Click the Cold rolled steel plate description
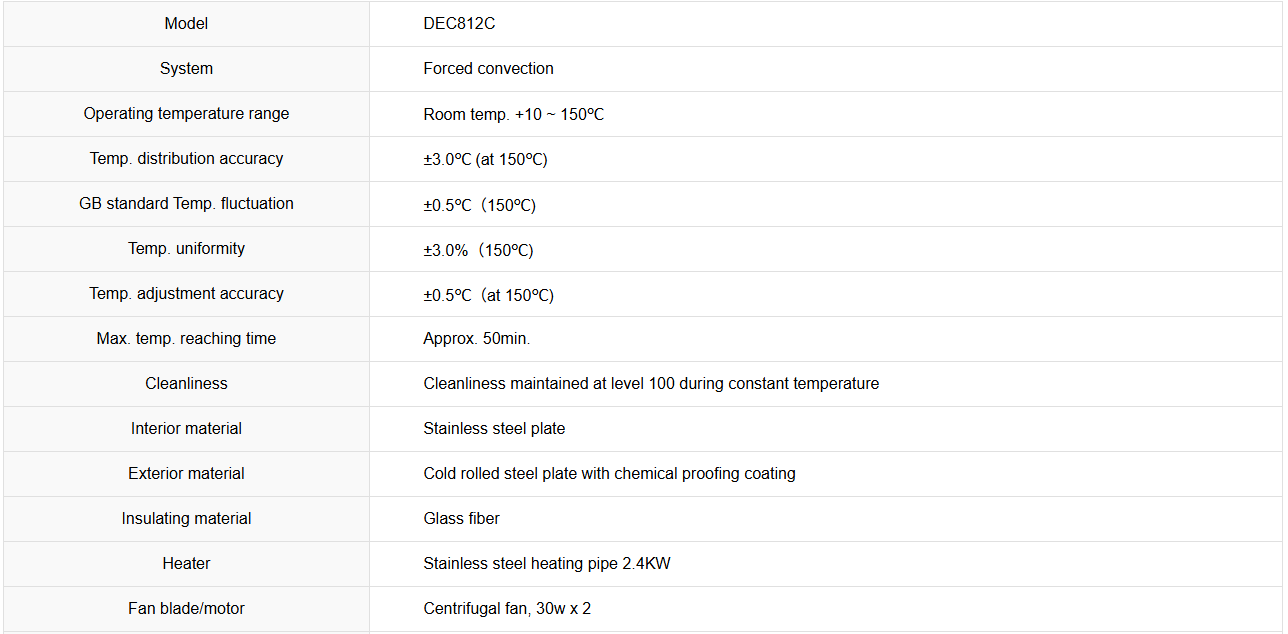 click(609, 473)
